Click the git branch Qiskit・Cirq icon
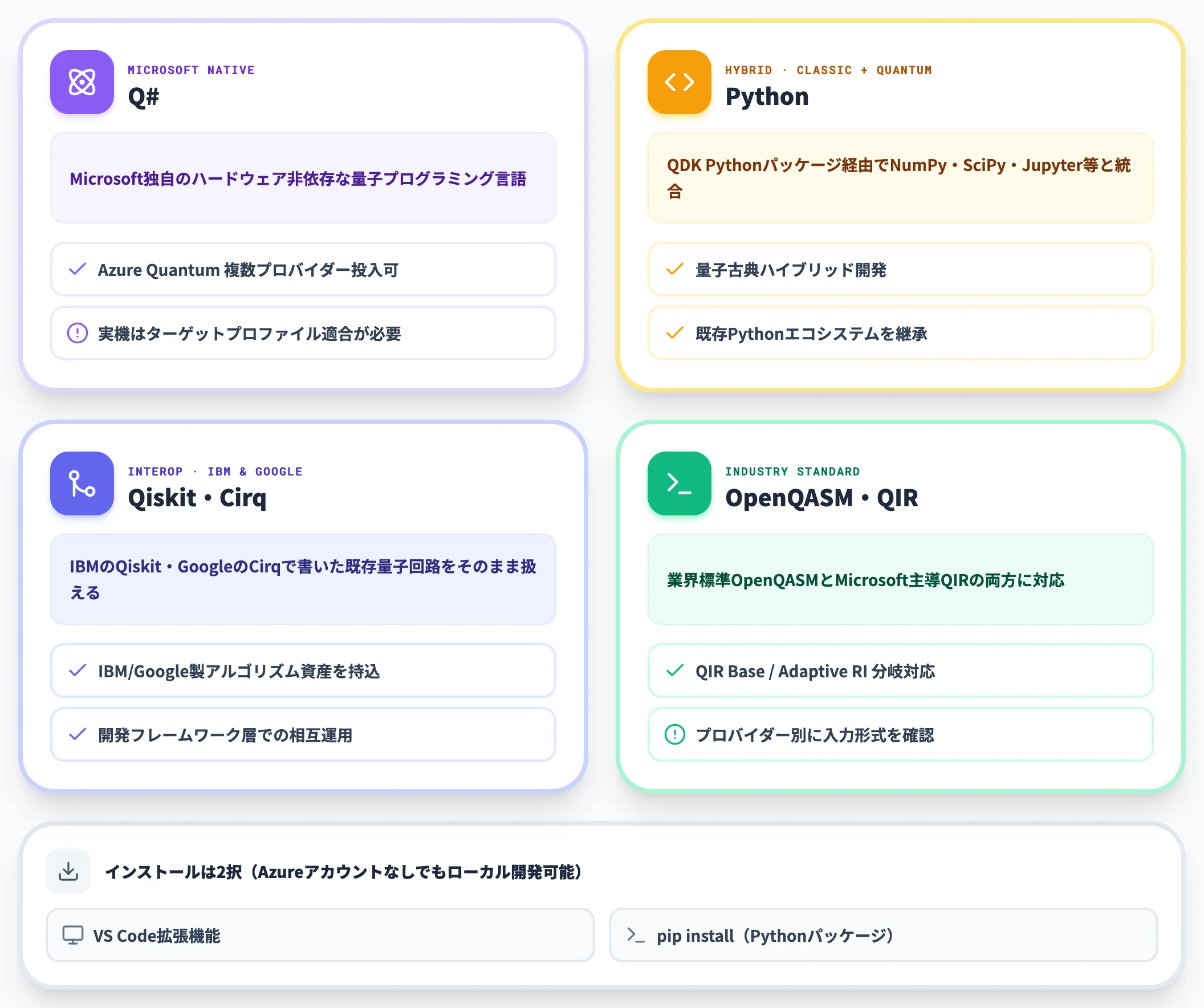This screenshot has width=1204, height=1008. pos(82,483)
